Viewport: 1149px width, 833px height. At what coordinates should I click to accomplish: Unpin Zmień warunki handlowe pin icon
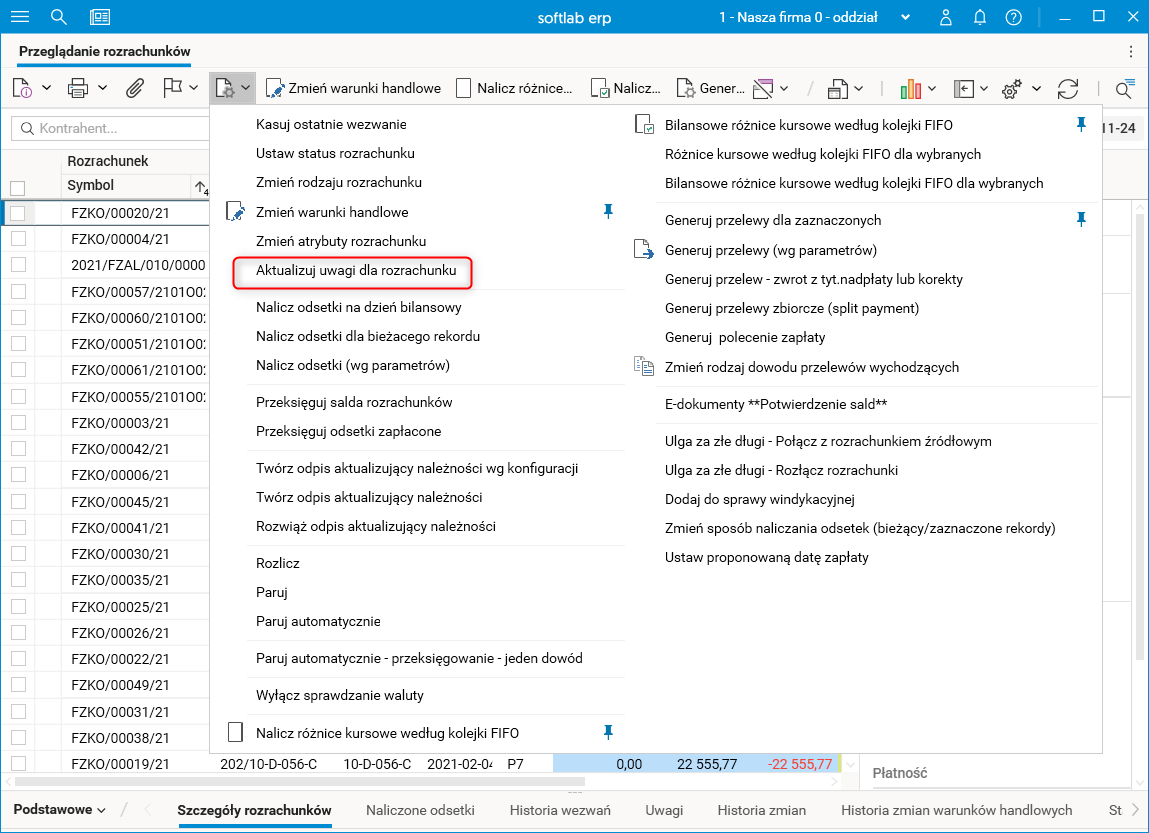coord(608,212)
